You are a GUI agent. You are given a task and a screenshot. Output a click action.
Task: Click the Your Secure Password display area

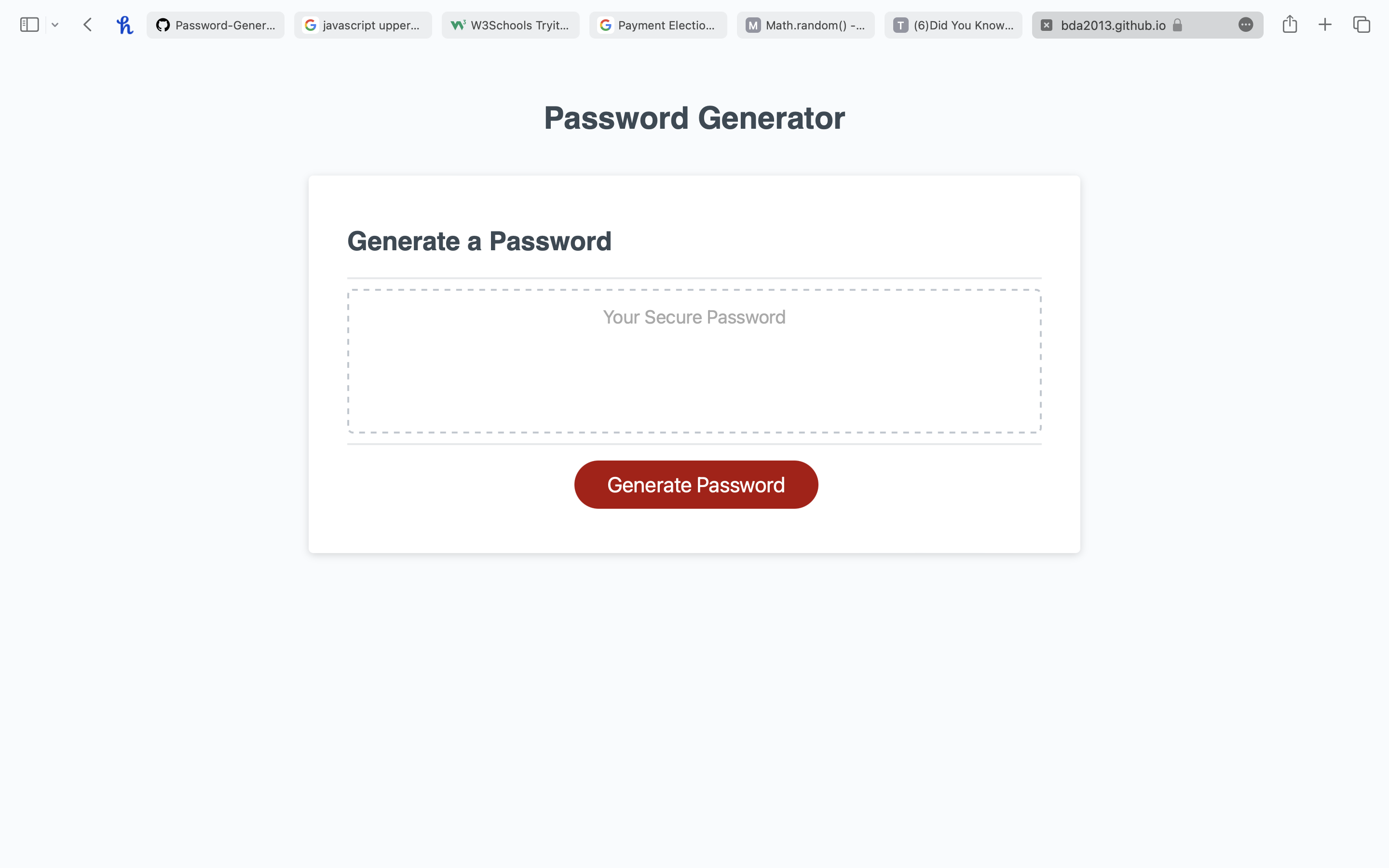click(694, 362)
